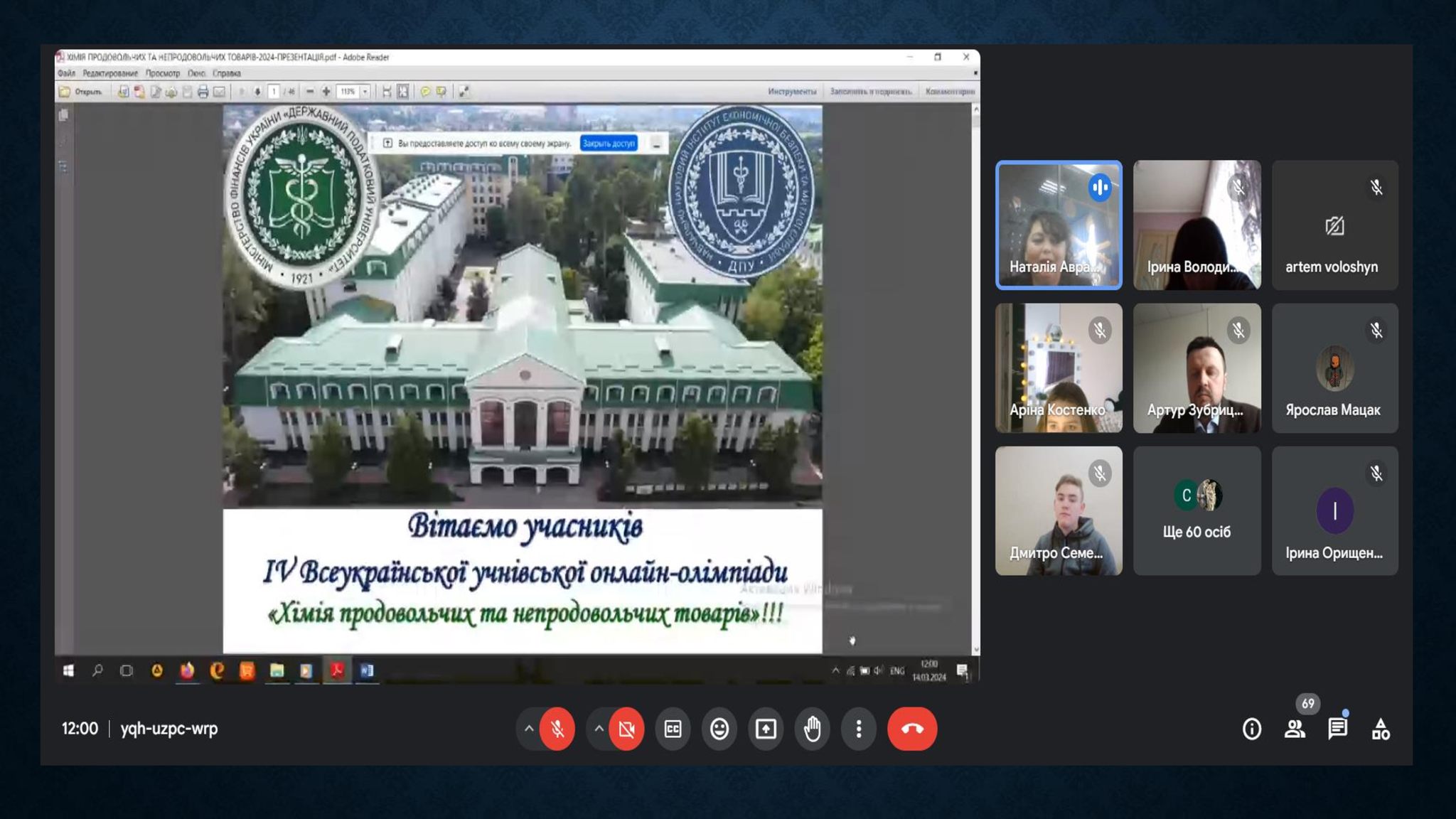Open Справка menu in Adobe Reader
The height and width of the screenshot is (819, 1456).
coord(227,73)
